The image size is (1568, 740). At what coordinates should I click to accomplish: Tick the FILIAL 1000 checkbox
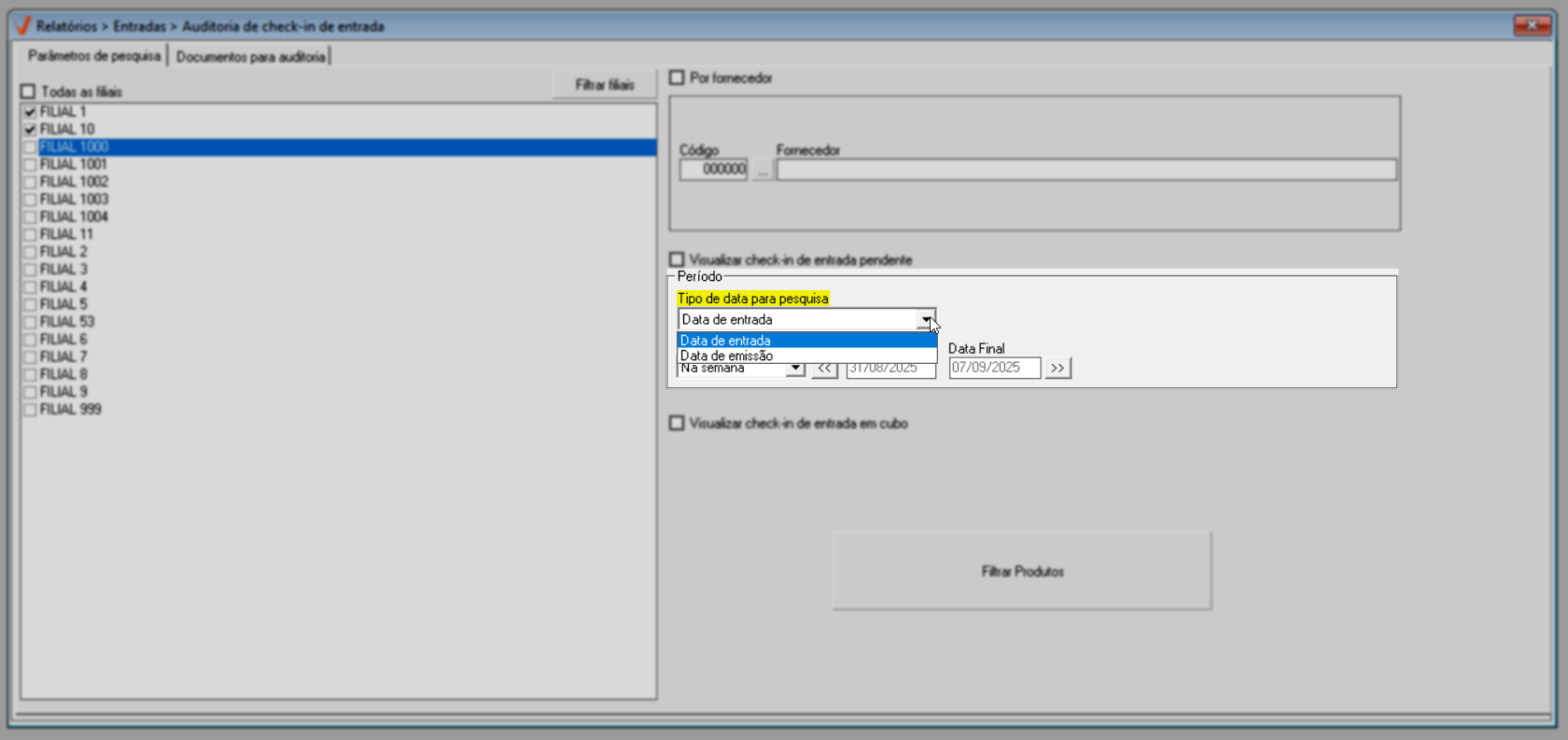(31, 147)
